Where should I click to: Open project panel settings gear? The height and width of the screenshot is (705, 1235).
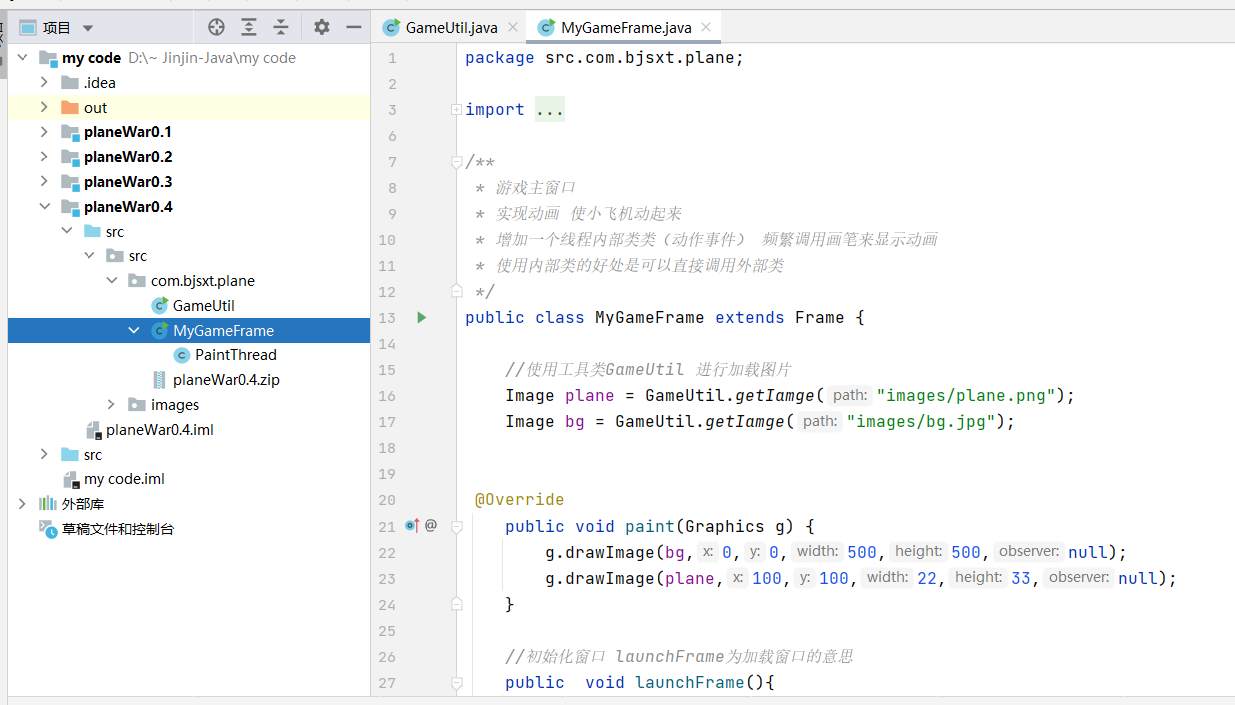tap(321, 27)
